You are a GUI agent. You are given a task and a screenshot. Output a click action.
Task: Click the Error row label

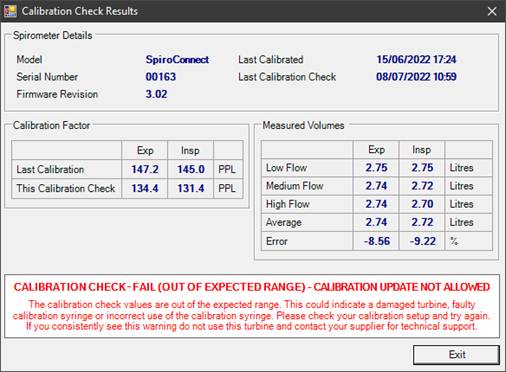[x=277, y=241]
